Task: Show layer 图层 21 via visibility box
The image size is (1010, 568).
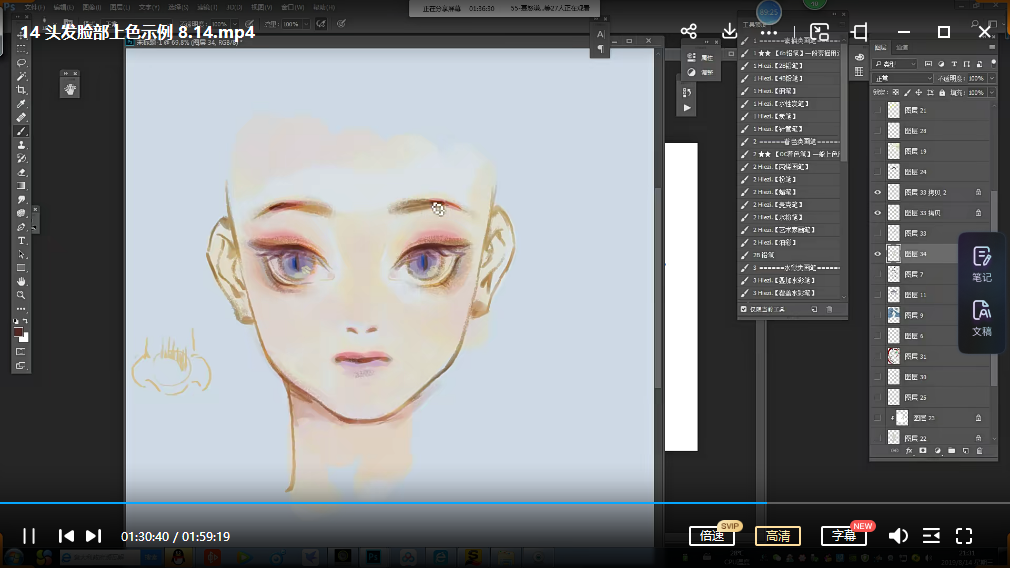Action: click(x=877, y=110)
